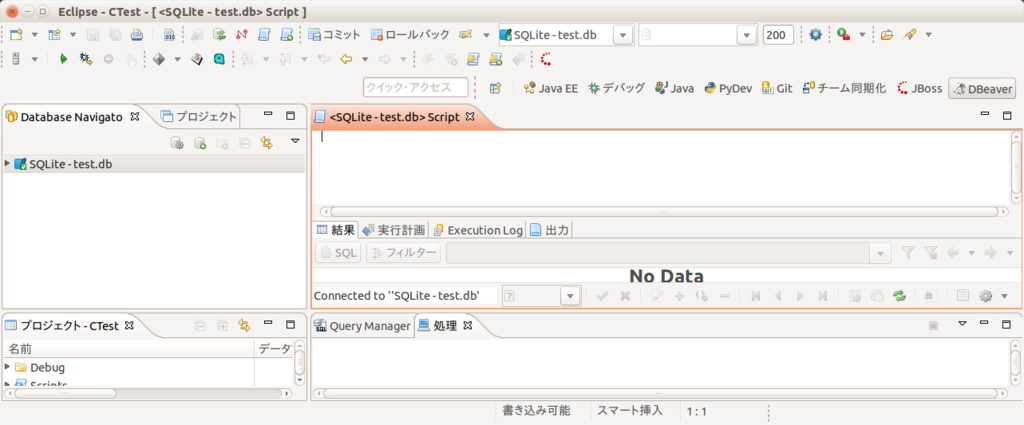Screen dimensions: 1024x425
Task: Switch to デバッグ perspective
Action: pyautogui.click(x=616, y=88)
